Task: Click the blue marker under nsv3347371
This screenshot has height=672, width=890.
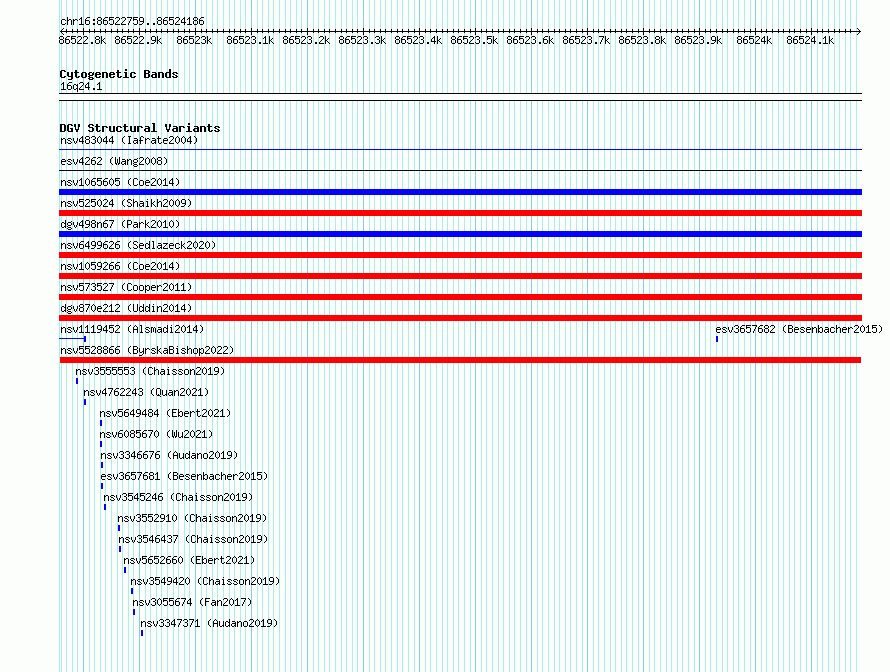Action: pos(142,633)
